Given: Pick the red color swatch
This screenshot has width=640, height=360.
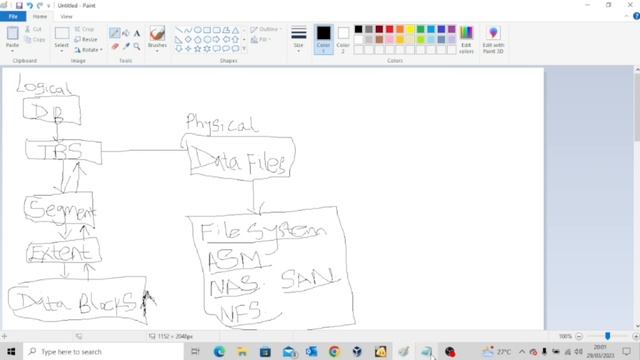Looking at the screenshot, I should [x=389, y=29].
